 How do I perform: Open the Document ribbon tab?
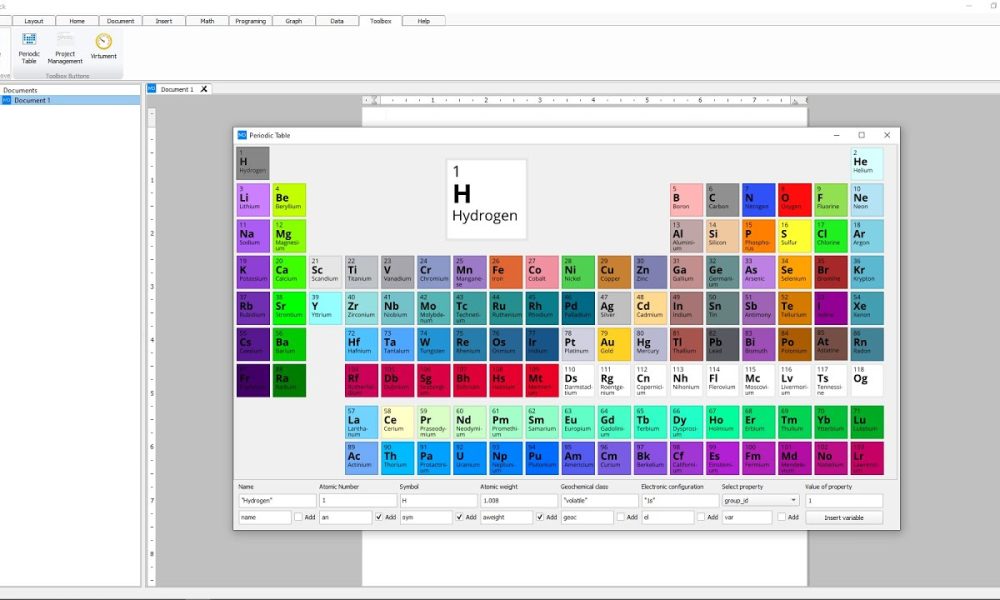tap(121, 21)
